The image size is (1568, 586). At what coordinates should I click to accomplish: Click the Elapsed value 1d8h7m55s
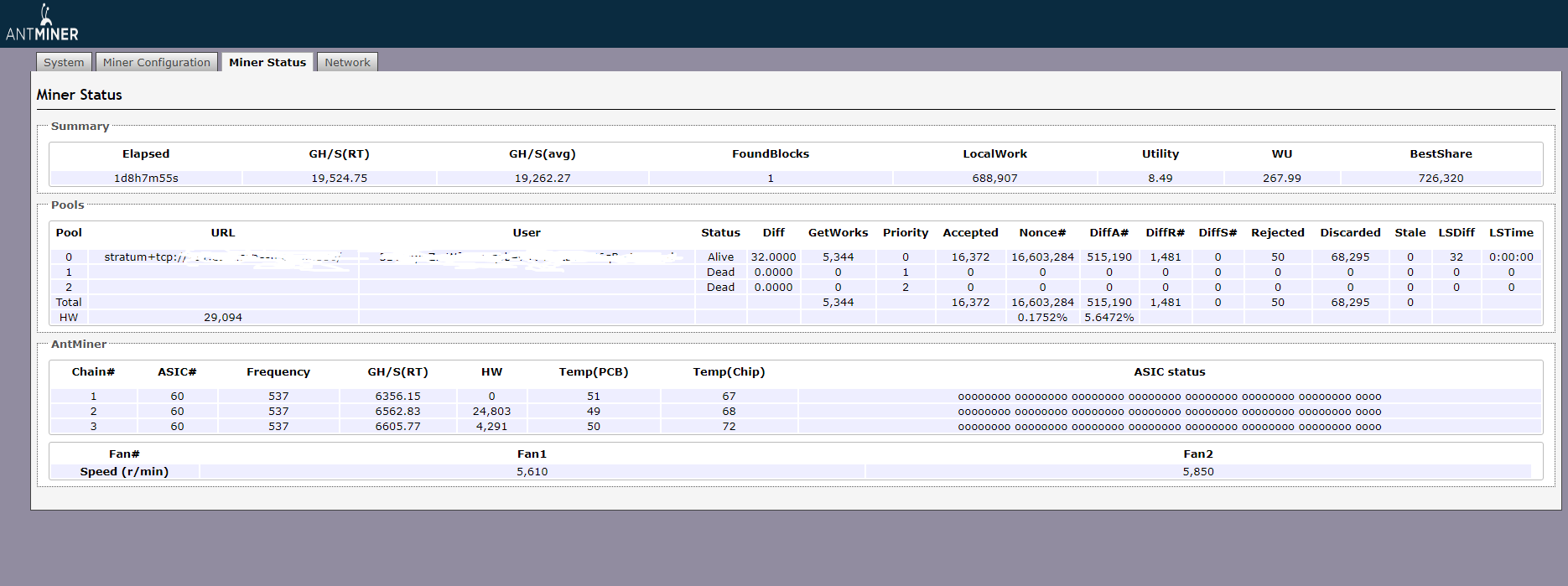146,178
